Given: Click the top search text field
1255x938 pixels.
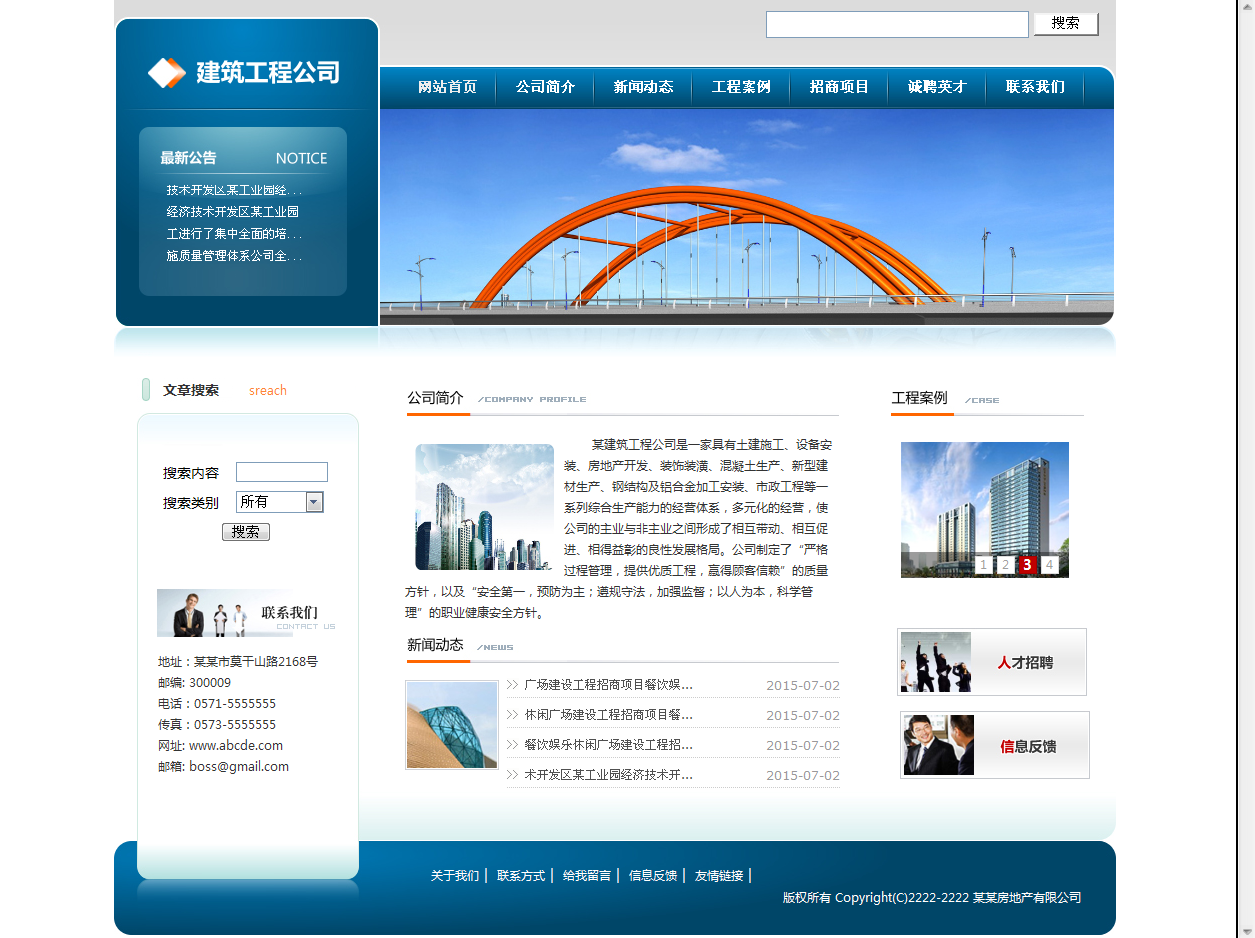Looking at the screenshot, I should (897, 24).
